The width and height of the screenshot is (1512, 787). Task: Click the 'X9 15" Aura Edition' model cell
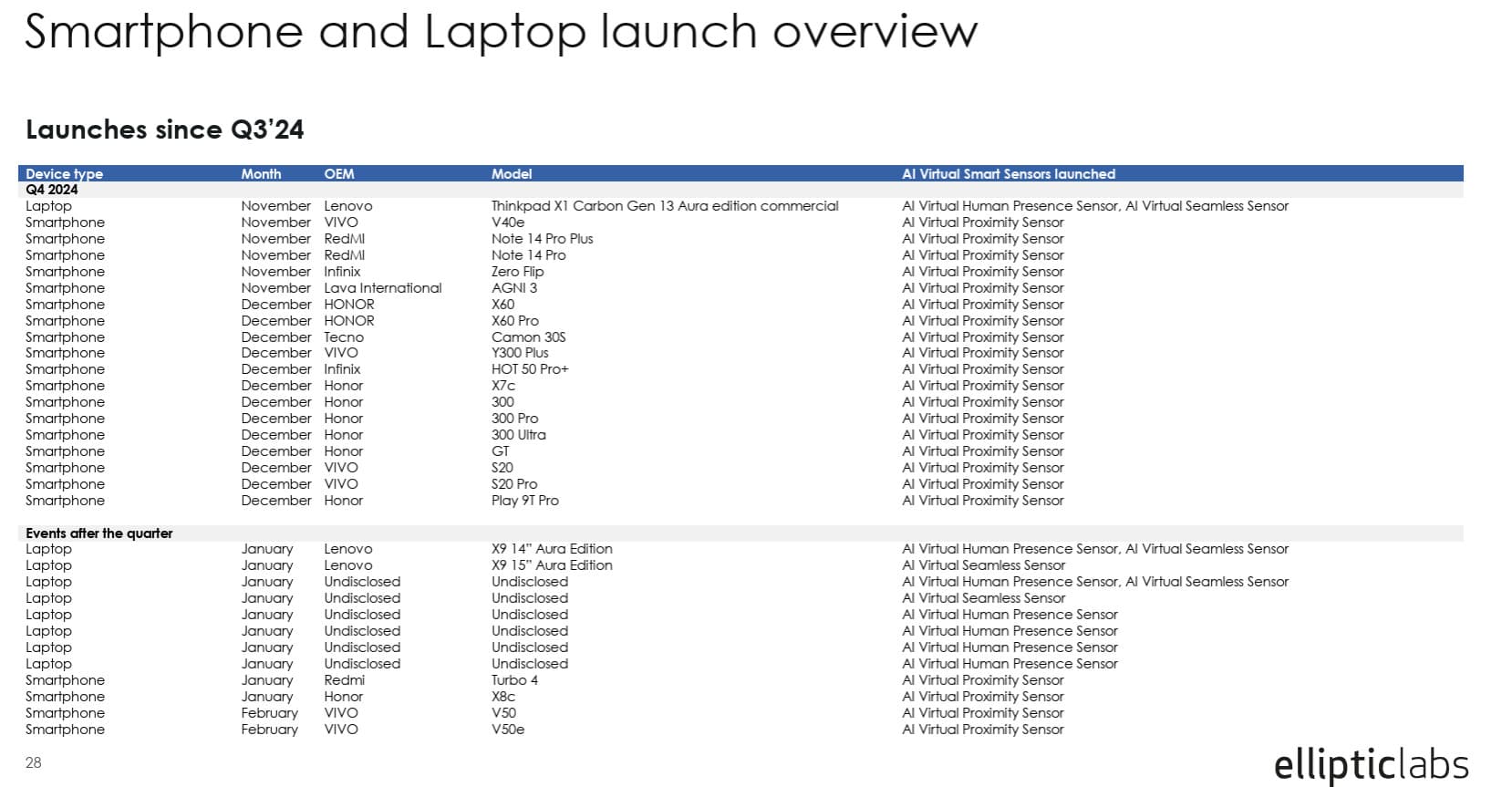point(552,565)
